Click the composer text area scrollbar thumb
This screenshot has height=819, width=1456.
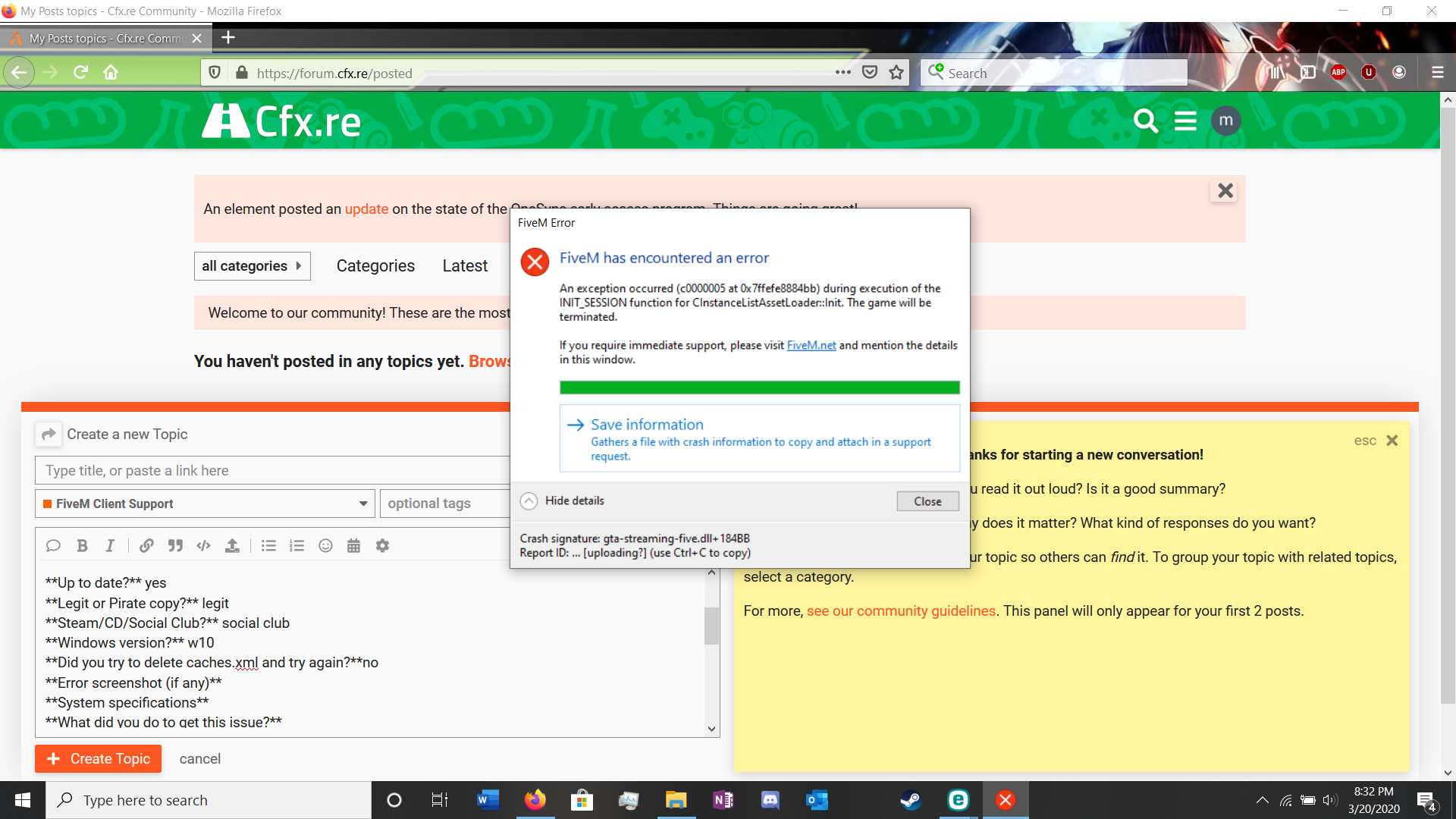(x=711, y=626)
